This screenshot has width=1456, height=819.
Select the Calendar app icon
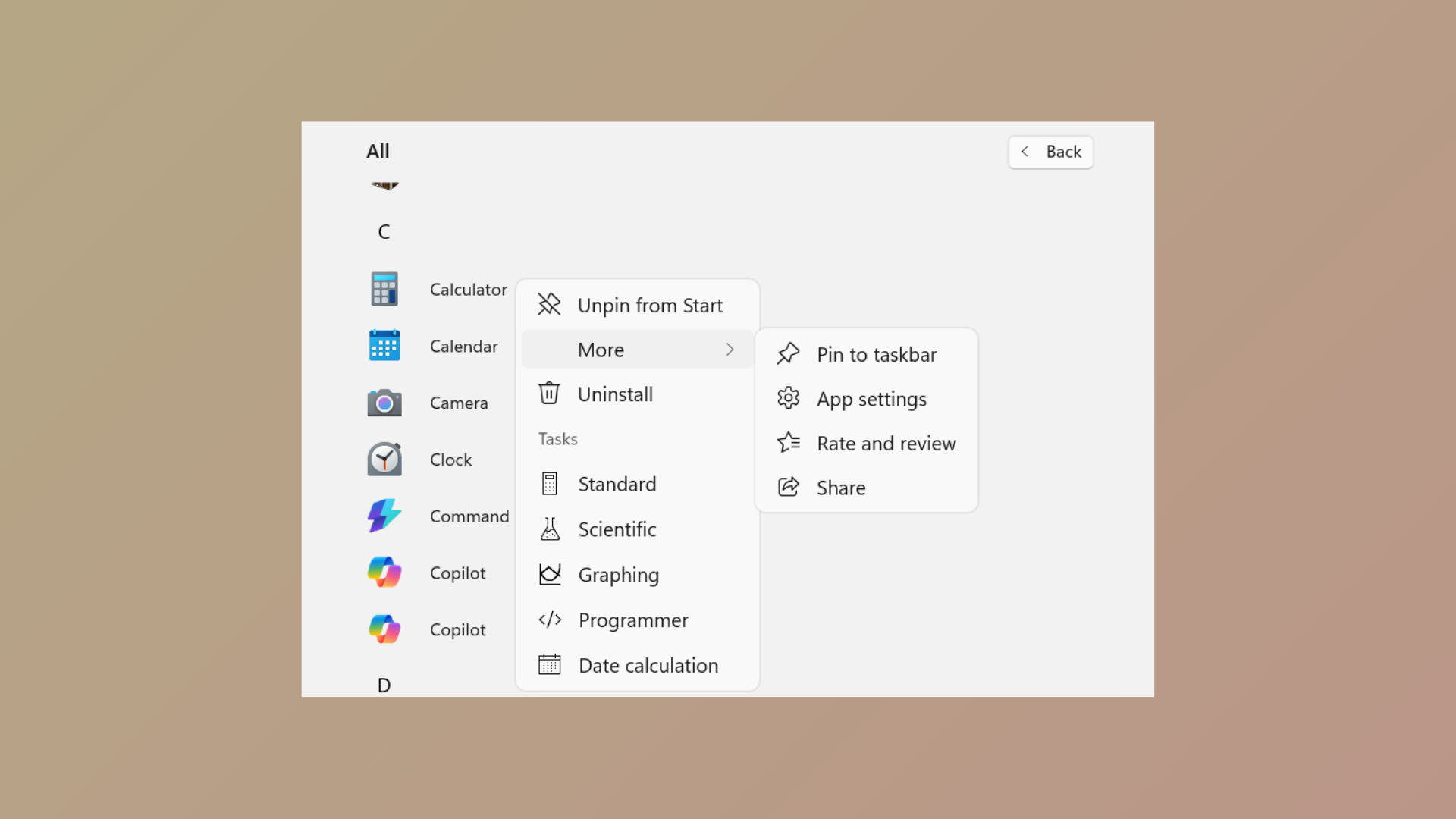[384, 346]
